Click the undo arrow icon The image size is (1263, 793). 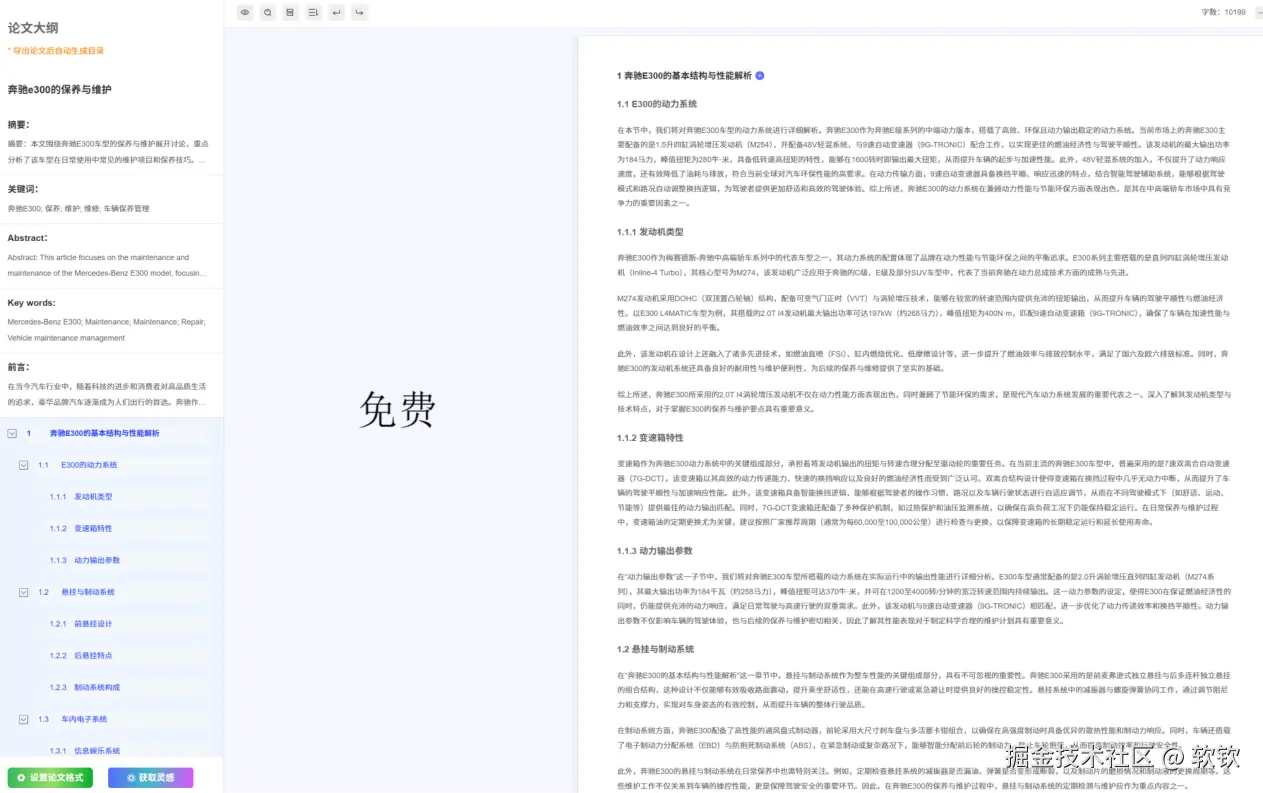coord(336,12)
